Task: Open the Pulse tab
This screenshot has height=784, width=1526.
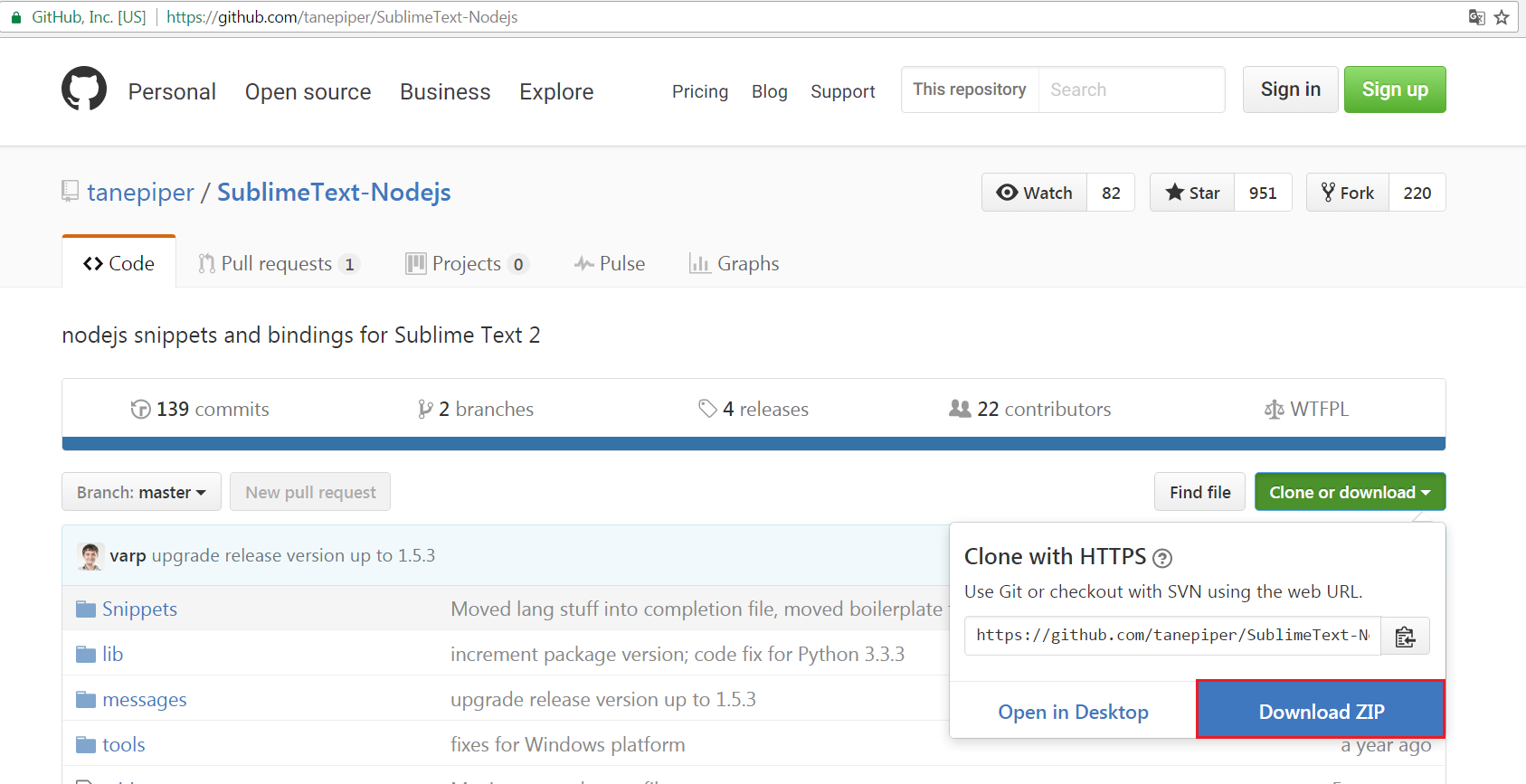Action: tap(610, 263)
